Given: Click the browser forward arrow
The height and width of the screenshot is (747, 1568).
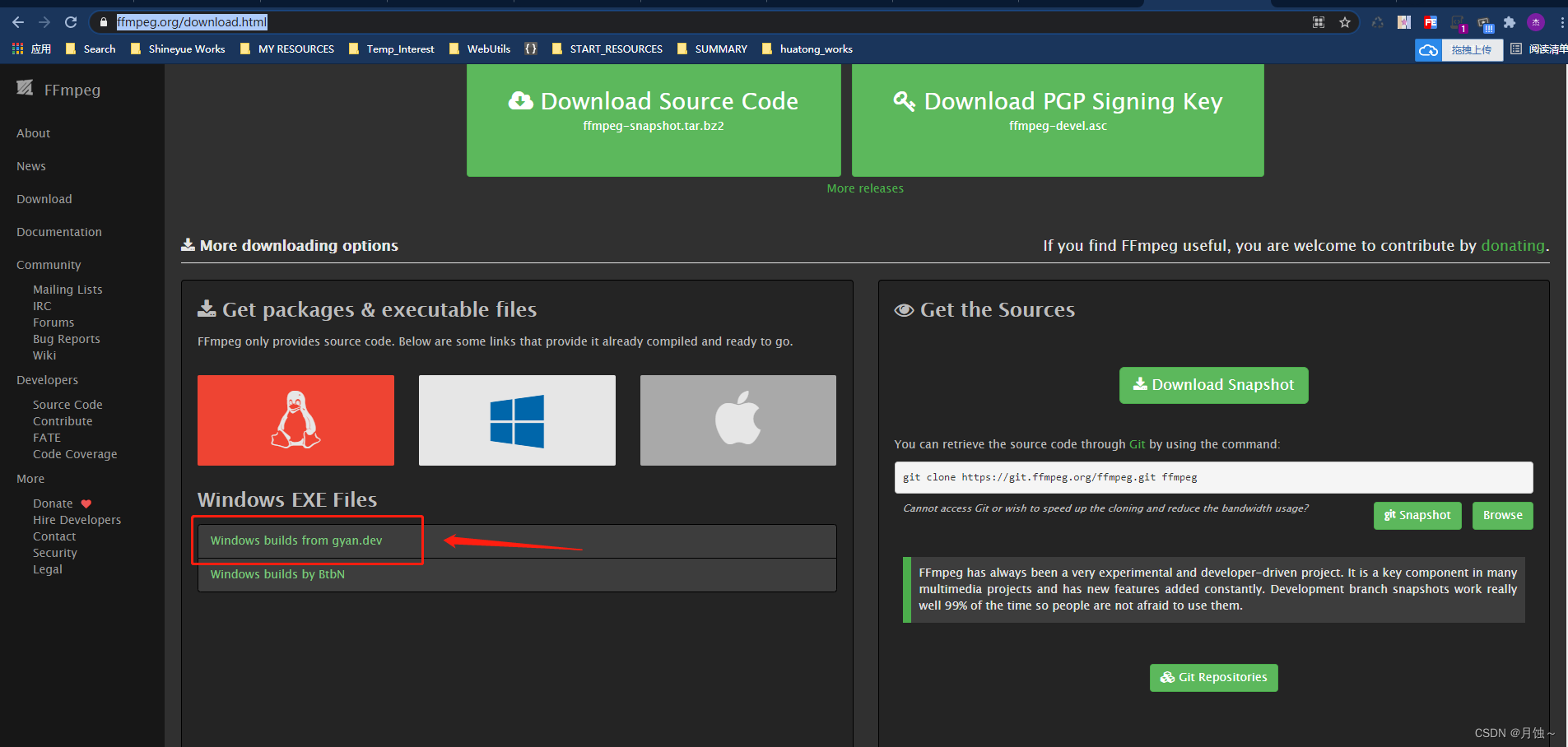Looking at the screenshot, I should pos(44,22).
